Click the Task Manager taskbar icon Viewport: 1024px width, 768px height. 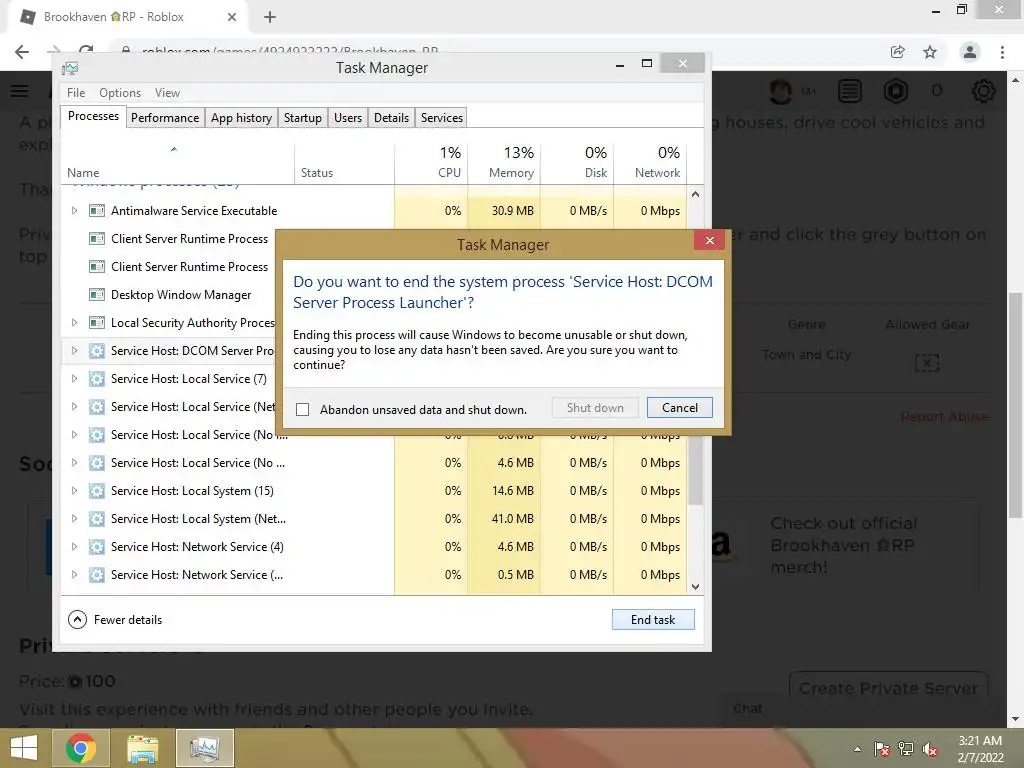pos(204,748)
